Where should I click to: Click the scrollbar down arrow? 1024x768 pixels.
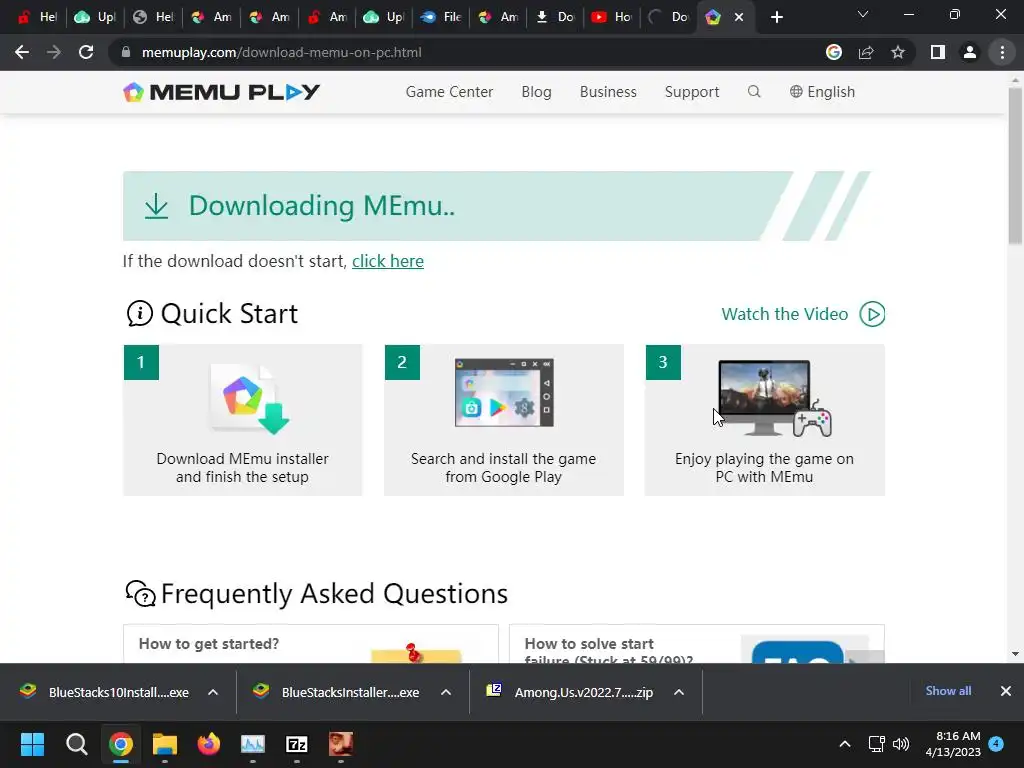click(x=1015, y=654)
